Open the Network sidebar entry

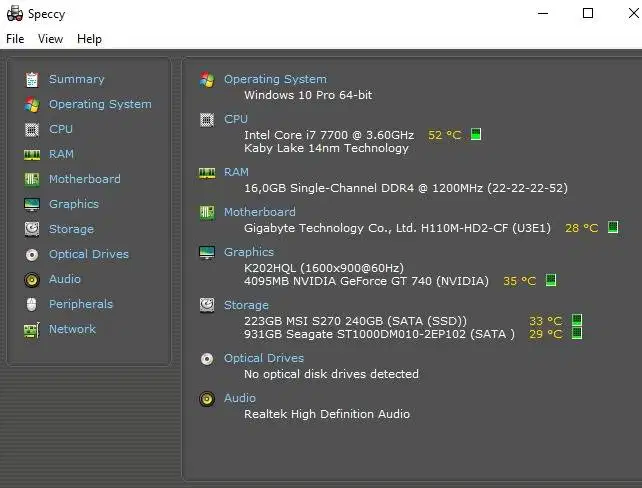(x=72, y=329)
